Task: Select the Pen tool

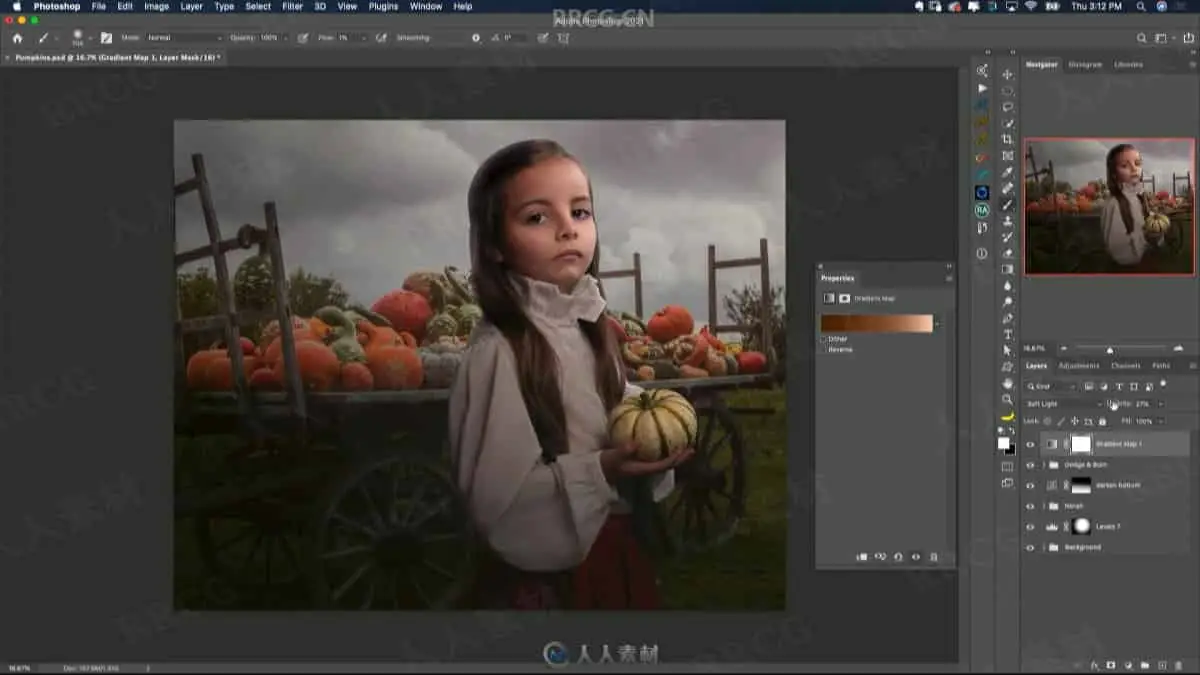Action: click(1007, 318)
